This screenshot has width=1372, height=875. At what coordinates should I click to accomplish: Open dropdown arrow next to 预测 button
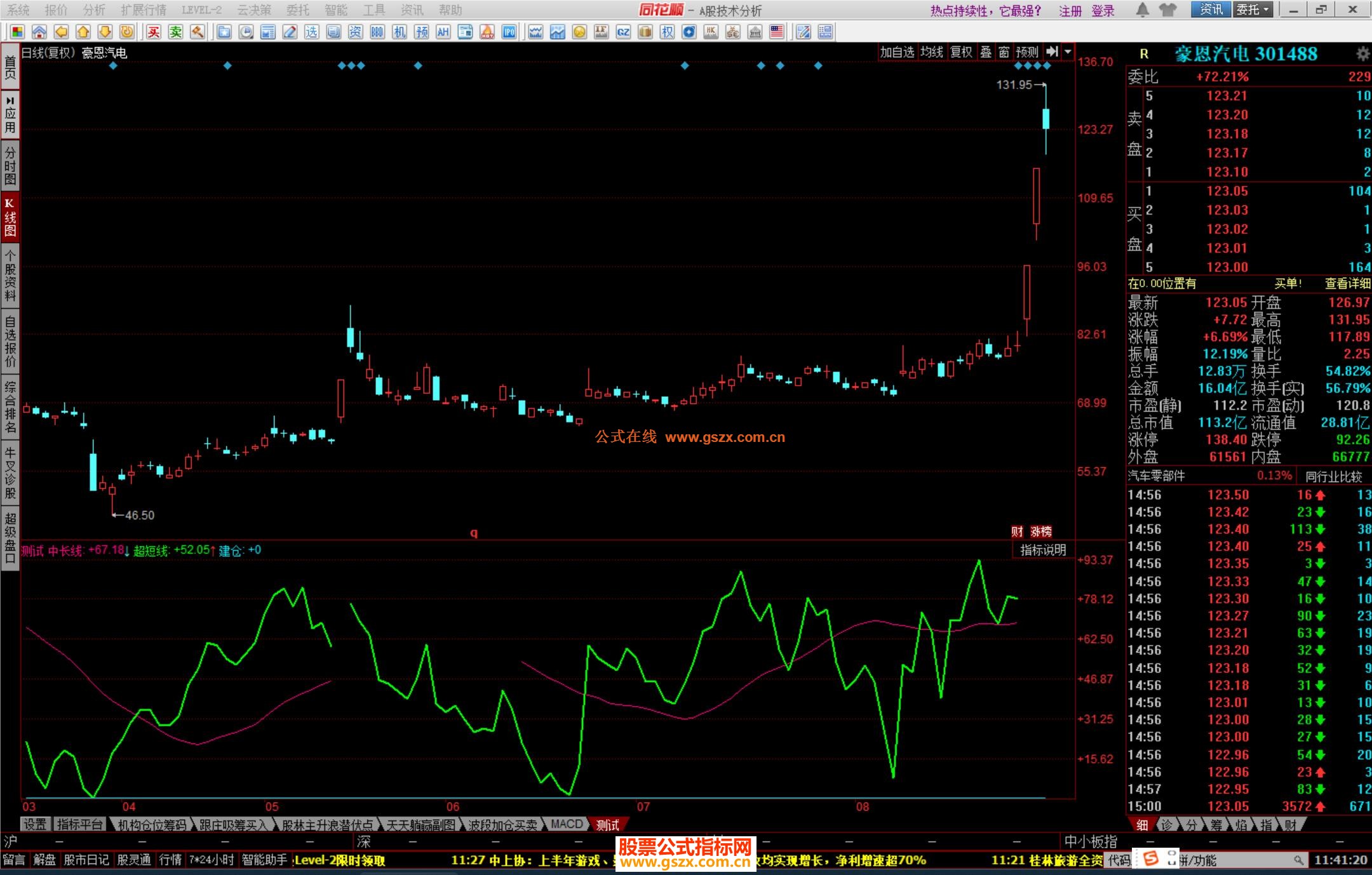click(x=1068, y=52)
